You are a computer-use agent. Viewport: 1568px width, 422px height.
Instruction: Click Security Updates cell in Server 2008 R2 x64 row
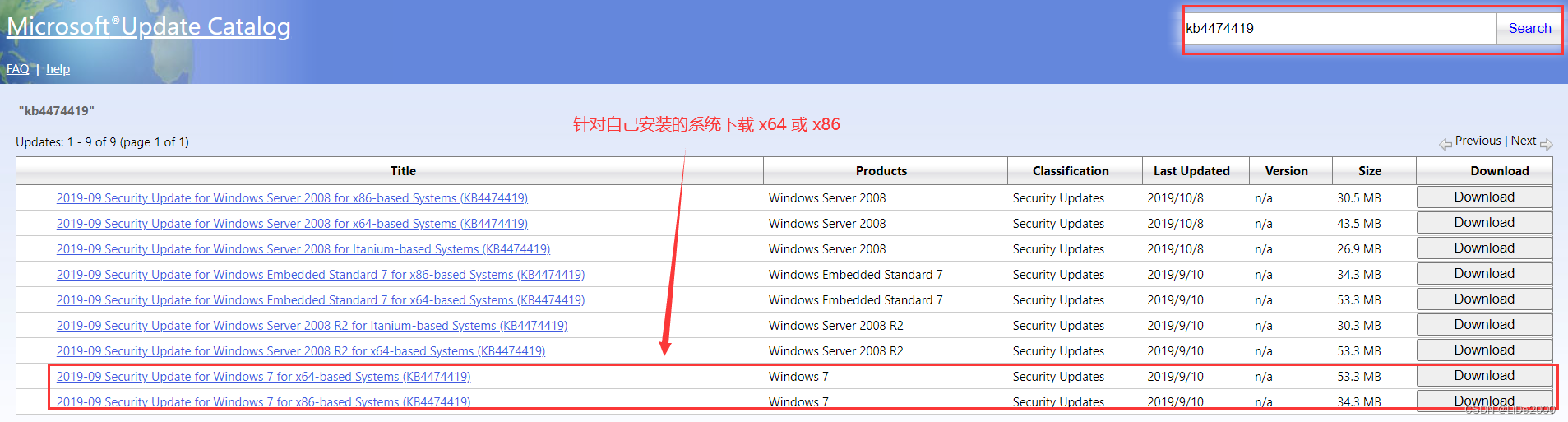[x=1058, y=351]
